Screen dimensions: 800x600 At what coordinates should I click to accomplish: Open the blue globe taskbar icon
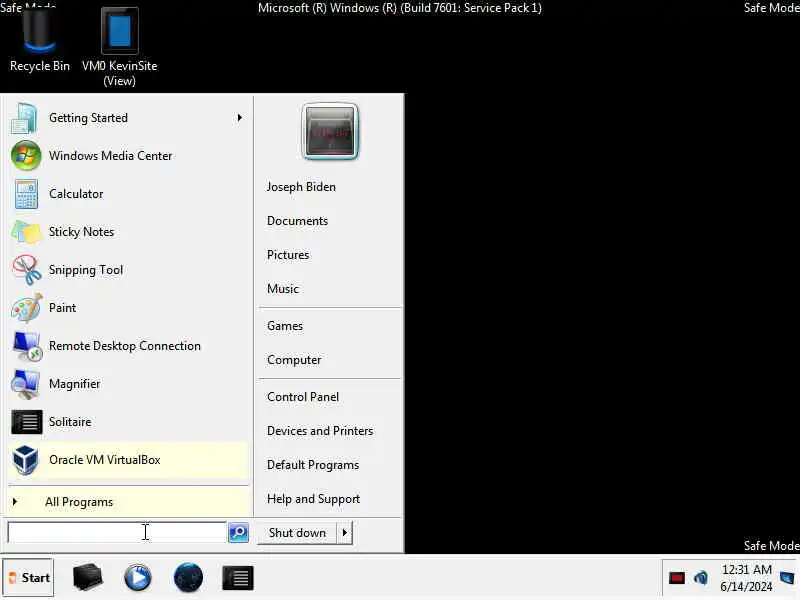click(x=188, y=578)
